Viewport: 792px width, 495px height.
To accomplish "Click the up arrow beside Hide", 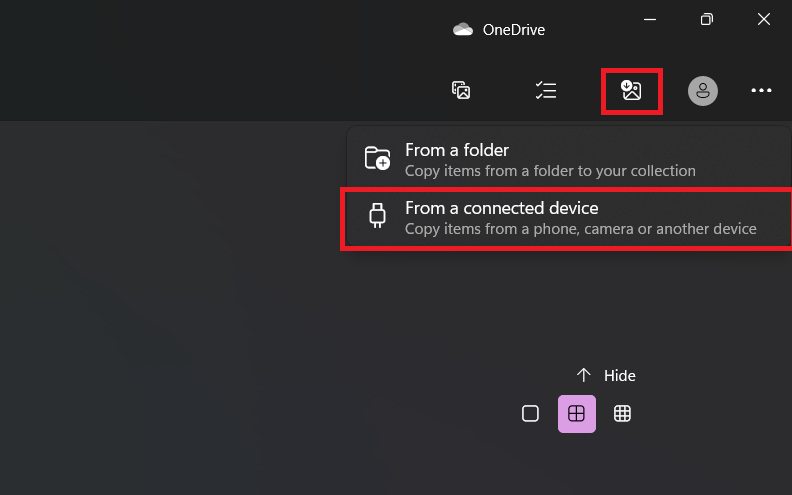I will [x=583, y=375].
